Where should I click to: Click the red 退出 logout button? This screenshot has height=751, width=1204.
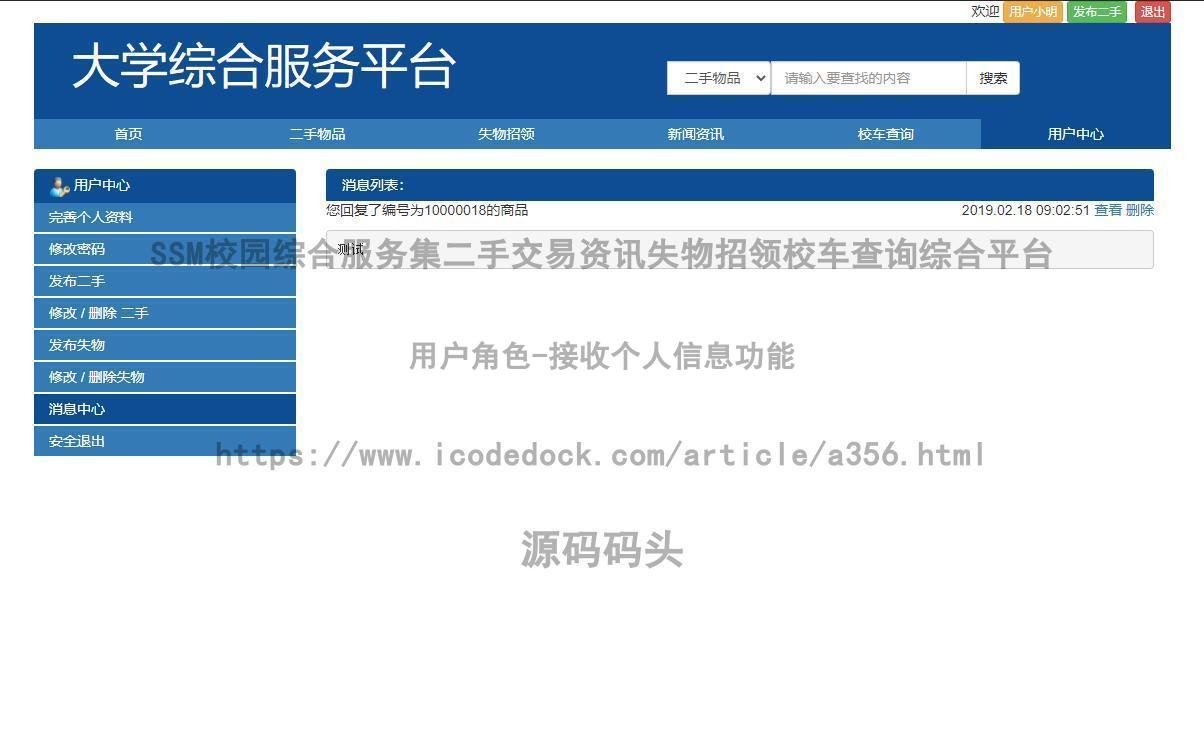click(1152, 12)
